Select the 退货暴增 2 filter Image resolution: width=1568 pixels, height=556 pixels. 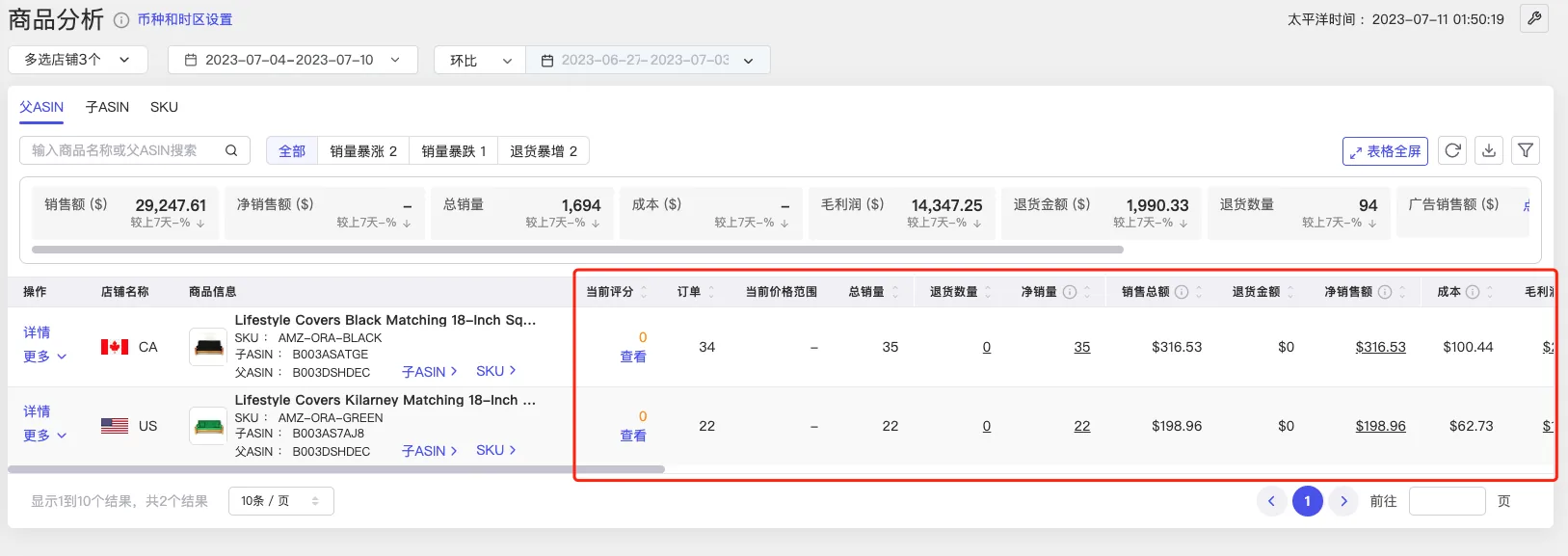(x=544, y=151)
